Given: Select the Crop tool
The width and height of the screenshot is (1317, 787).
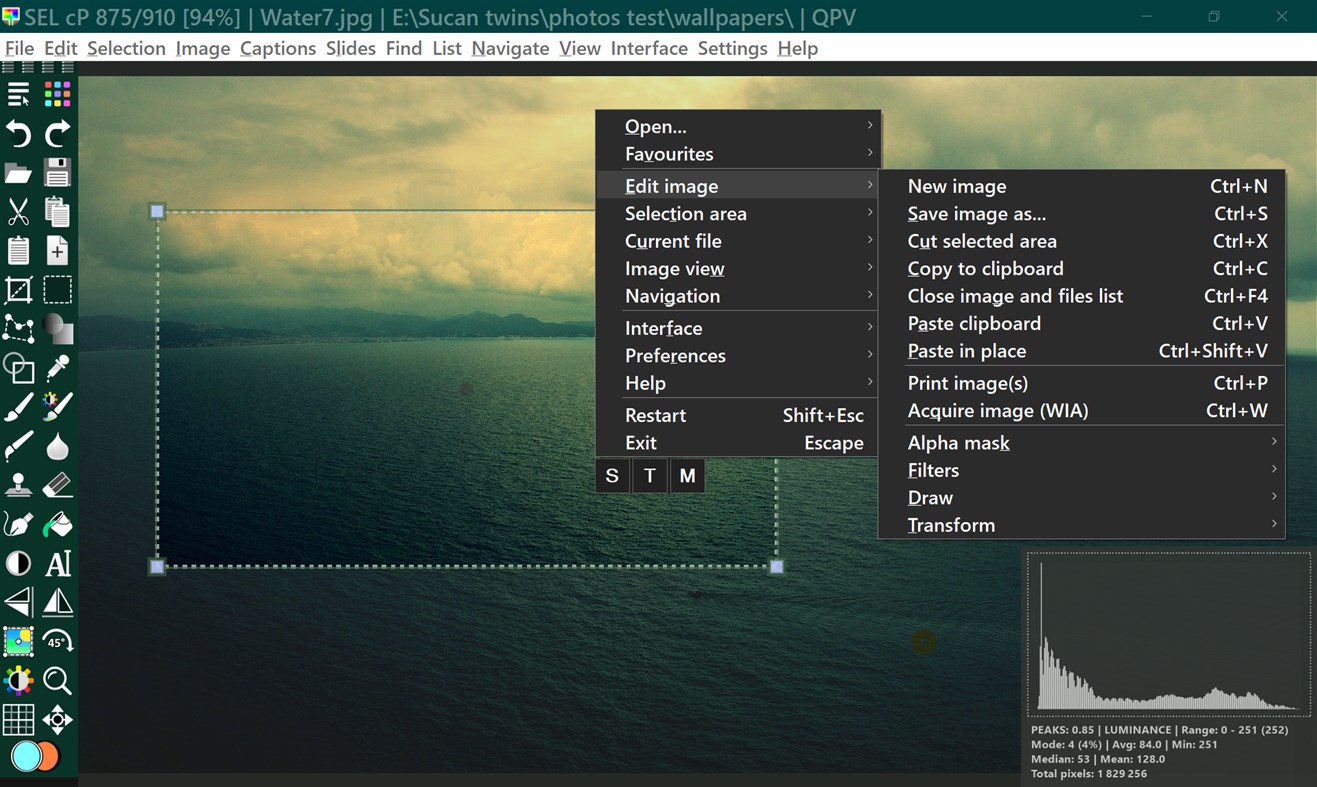Looking at the screenshot, I should 18,289.
